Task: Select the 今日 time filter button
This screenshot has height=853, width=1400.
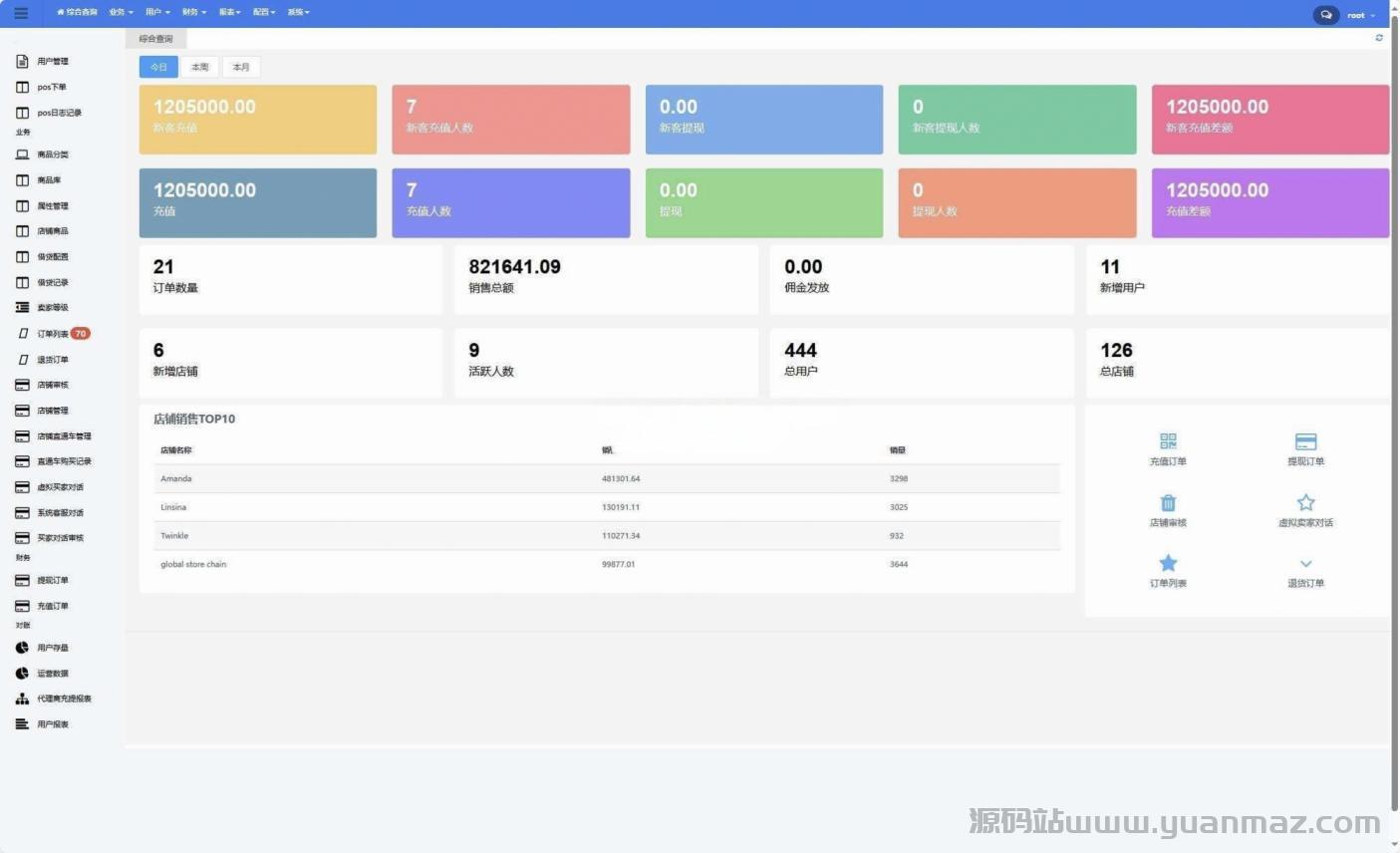Action: 158,67
